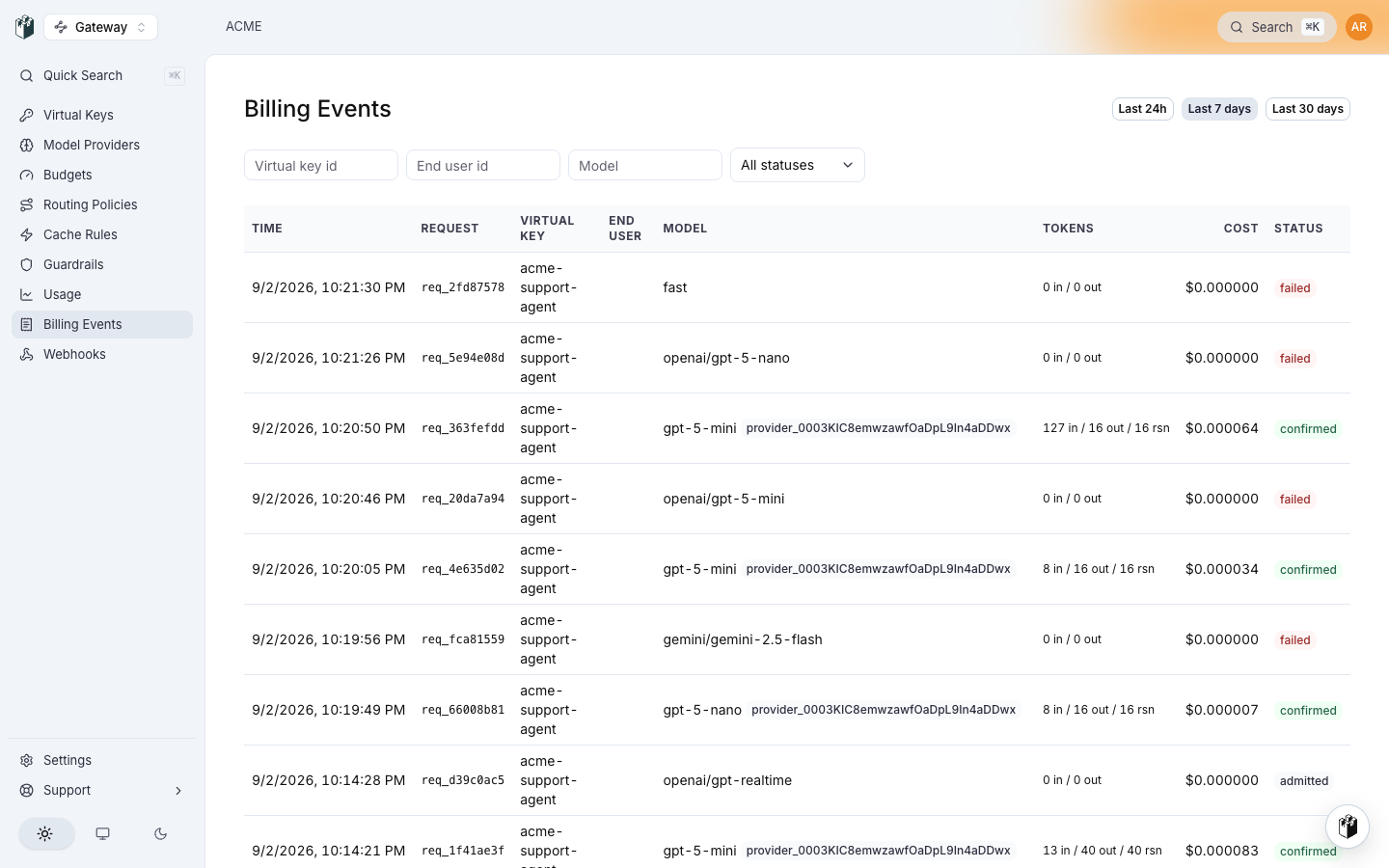Image resolution: width=1389 pixels, height=868 pixels.
Task: Click the Usage chart icon
Action: point(27,294)
